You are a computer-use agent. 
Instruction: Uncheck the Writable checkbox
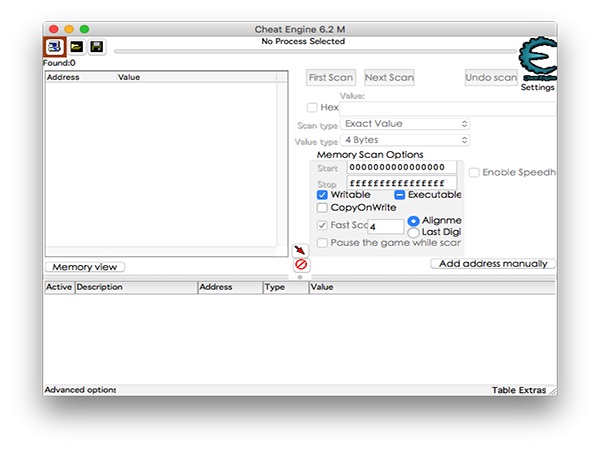click(x=322, y=195)
